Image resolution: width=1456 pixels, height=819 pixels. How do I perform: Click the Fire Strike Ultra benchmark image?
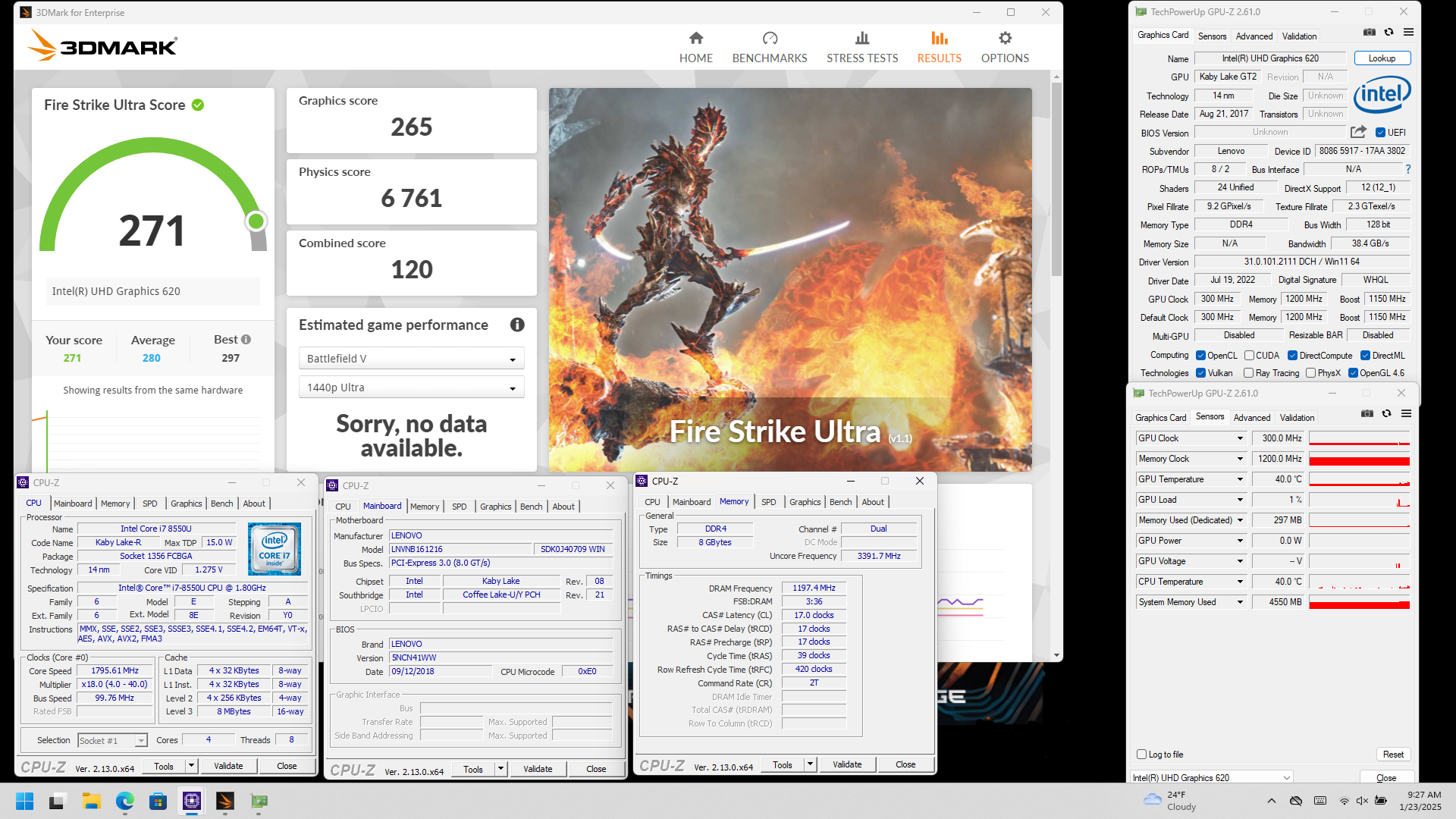tap(790, 279)
